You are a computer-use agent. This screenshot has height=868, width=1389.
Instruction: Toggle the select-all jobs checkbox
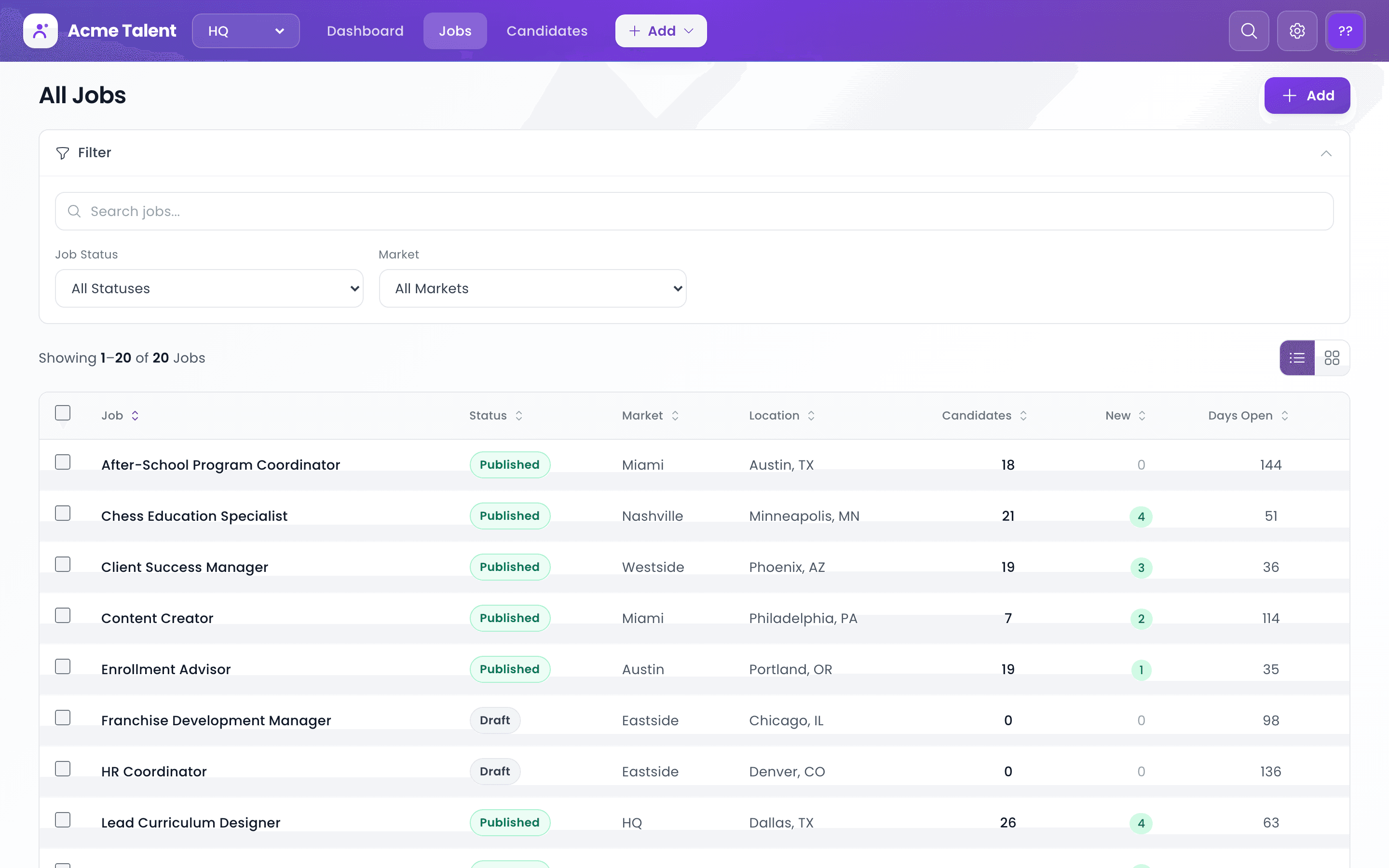click(63, 413)
